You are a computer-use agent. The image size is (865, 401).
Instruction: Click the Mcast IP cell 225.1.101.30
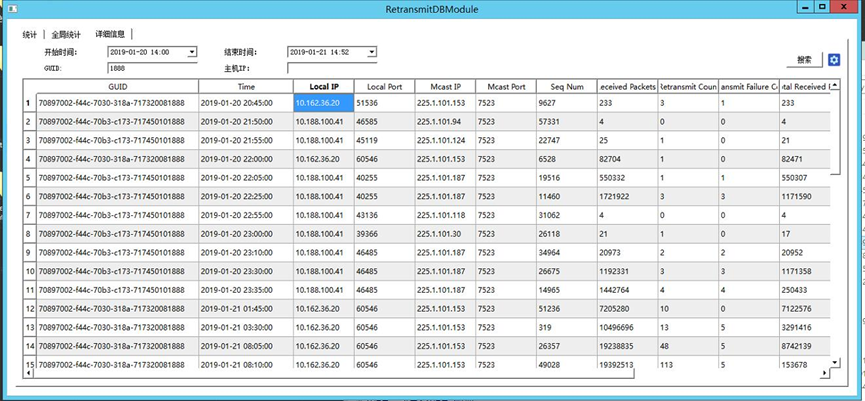click(445, 234)
